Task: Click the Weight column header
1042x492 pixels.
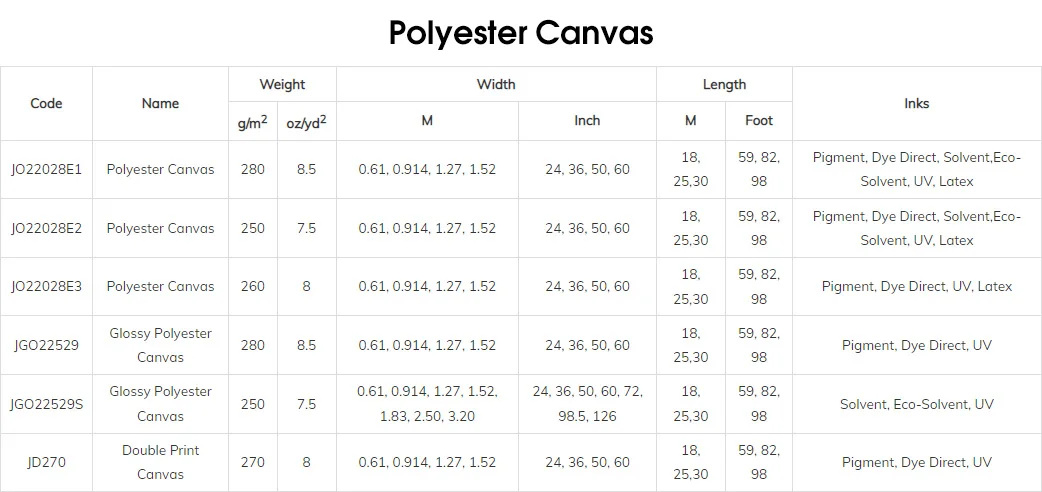Action: point(282,85)
